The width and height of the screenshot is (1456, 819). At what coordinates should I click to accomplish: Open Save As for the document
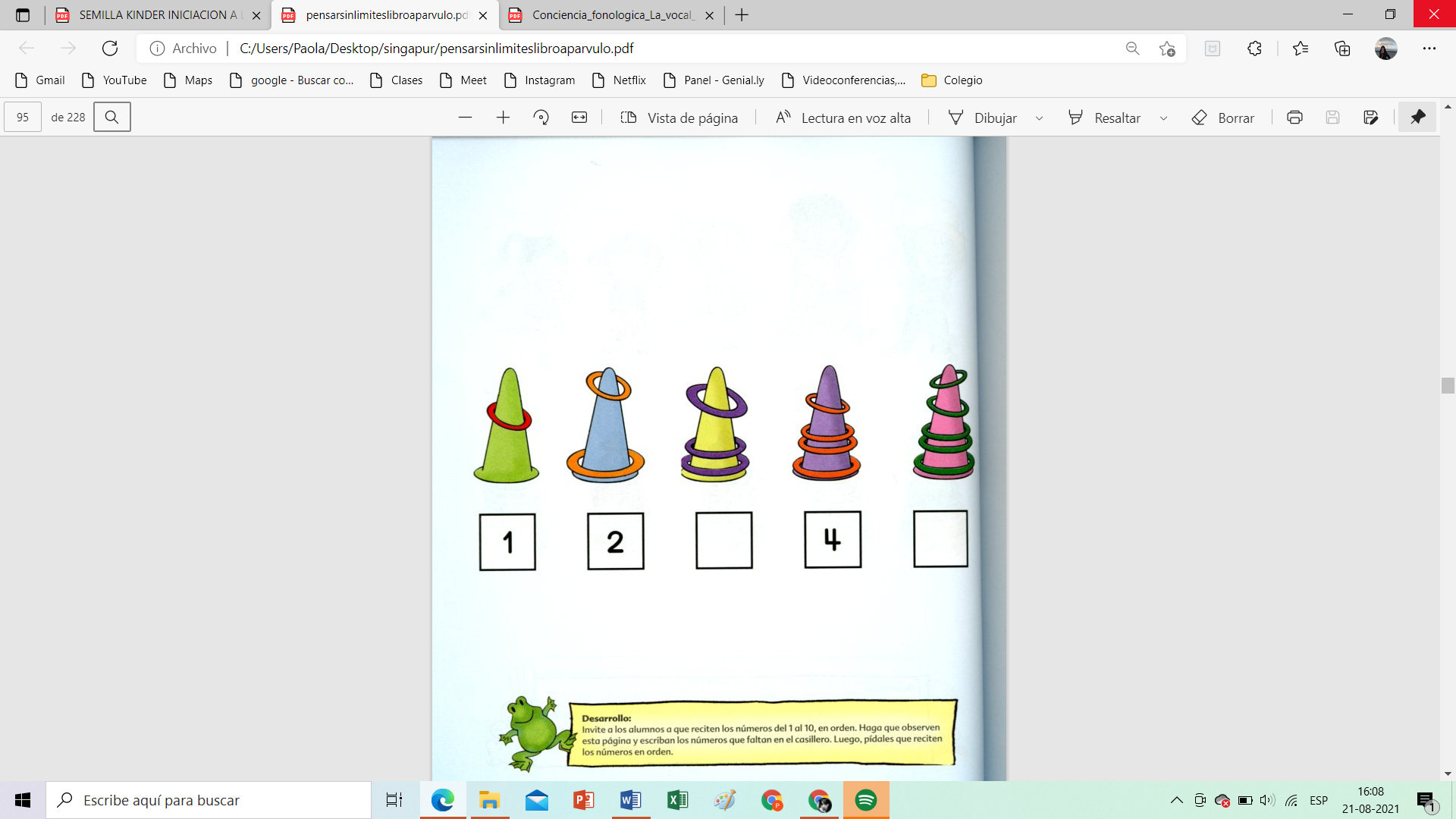pos(1371,117)
